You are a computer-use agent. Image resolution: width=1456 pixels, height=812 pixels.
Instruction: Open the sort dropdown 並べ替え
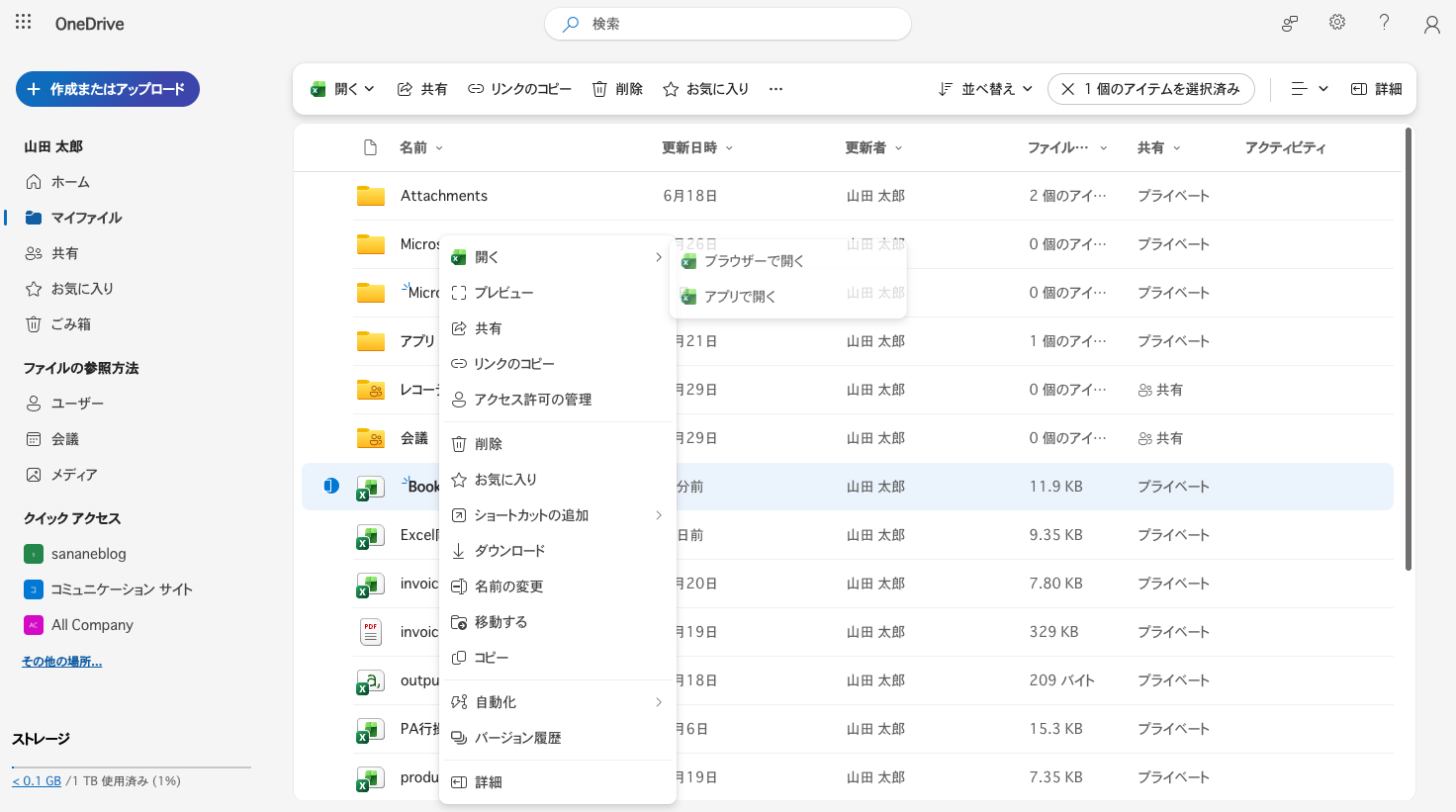pos(985,89)
